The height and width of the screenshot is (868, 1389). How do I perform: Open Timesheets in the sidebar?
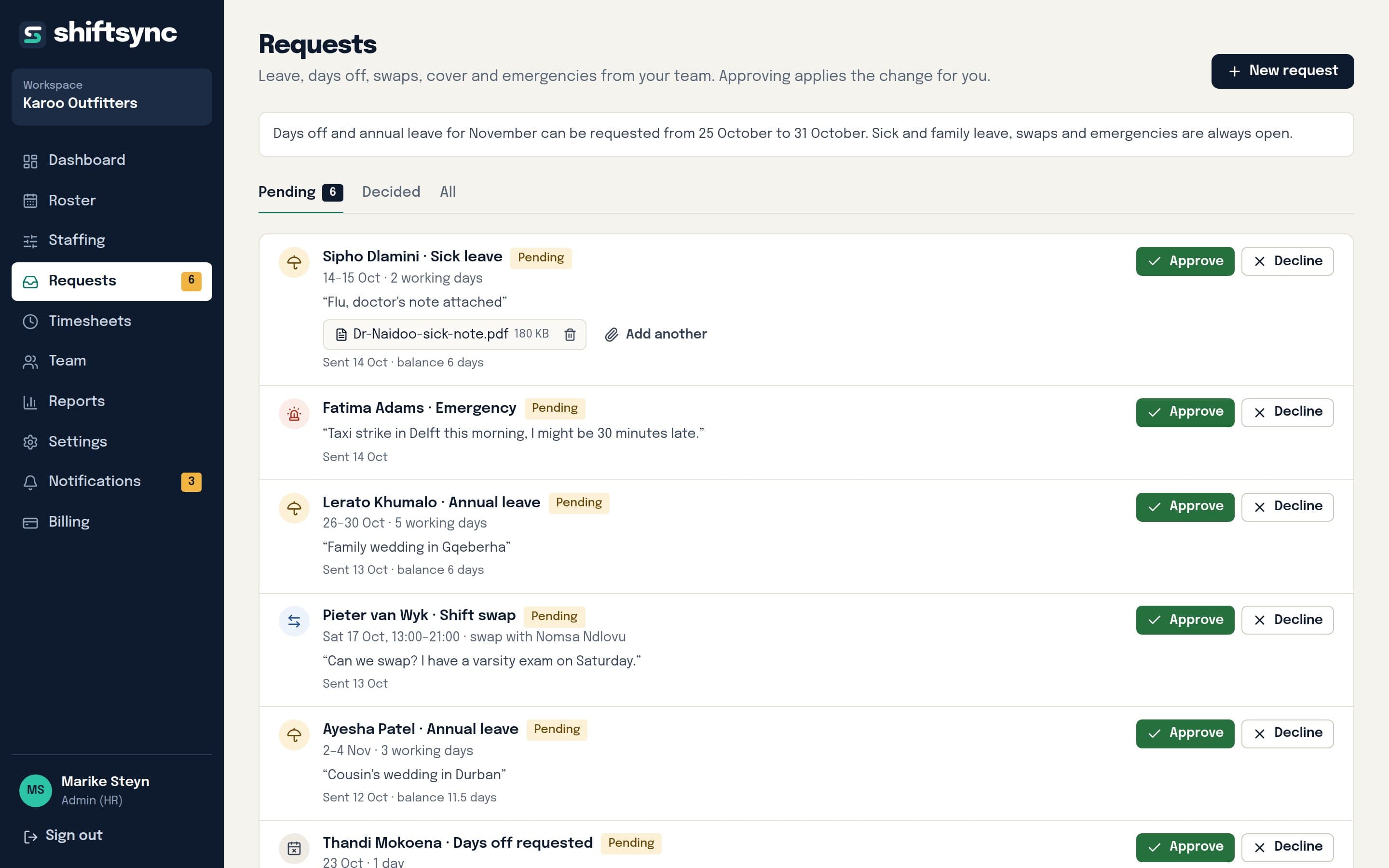tap(111, 321)
